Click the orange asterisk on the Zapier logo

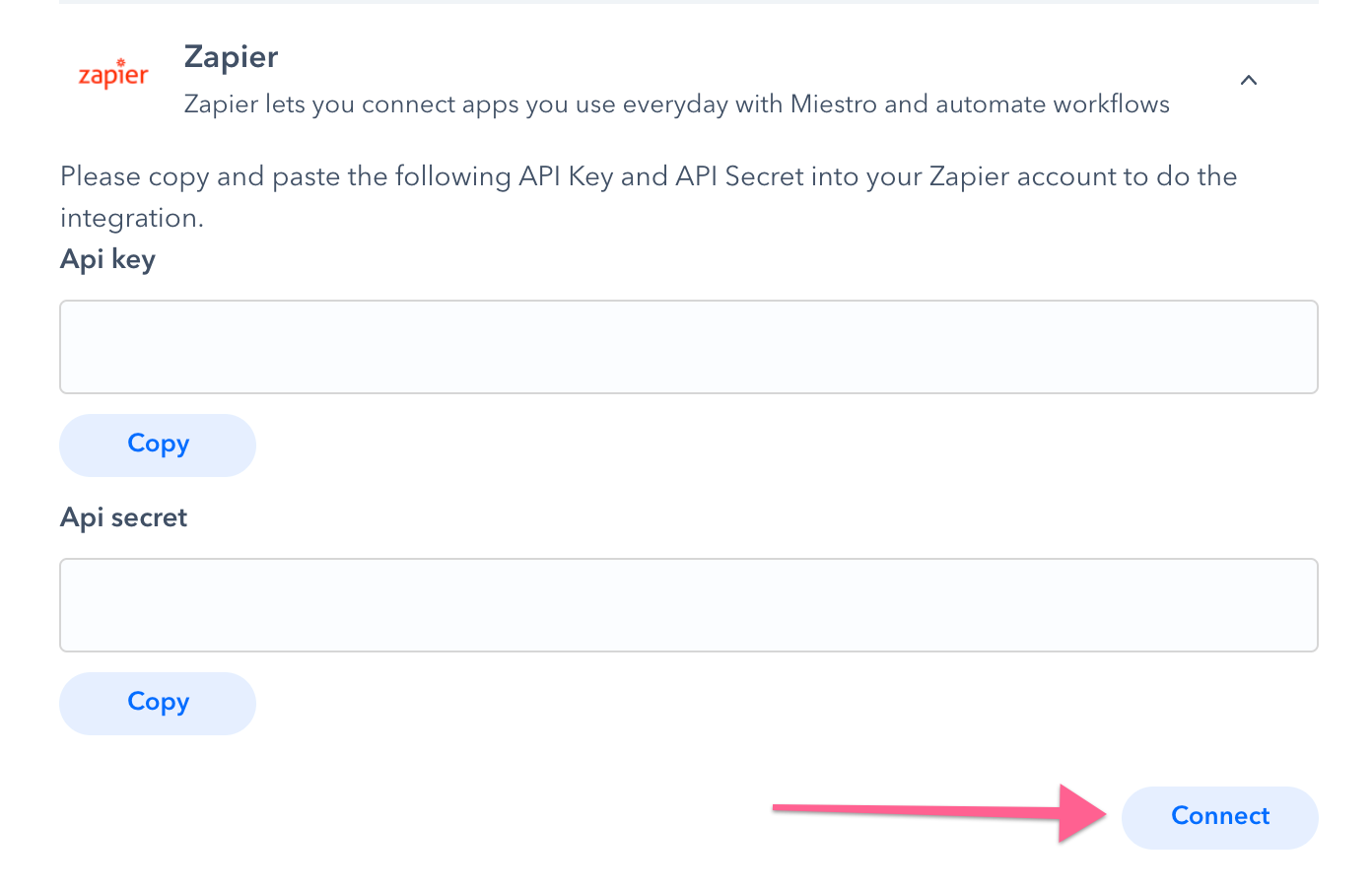click(120, 62)
